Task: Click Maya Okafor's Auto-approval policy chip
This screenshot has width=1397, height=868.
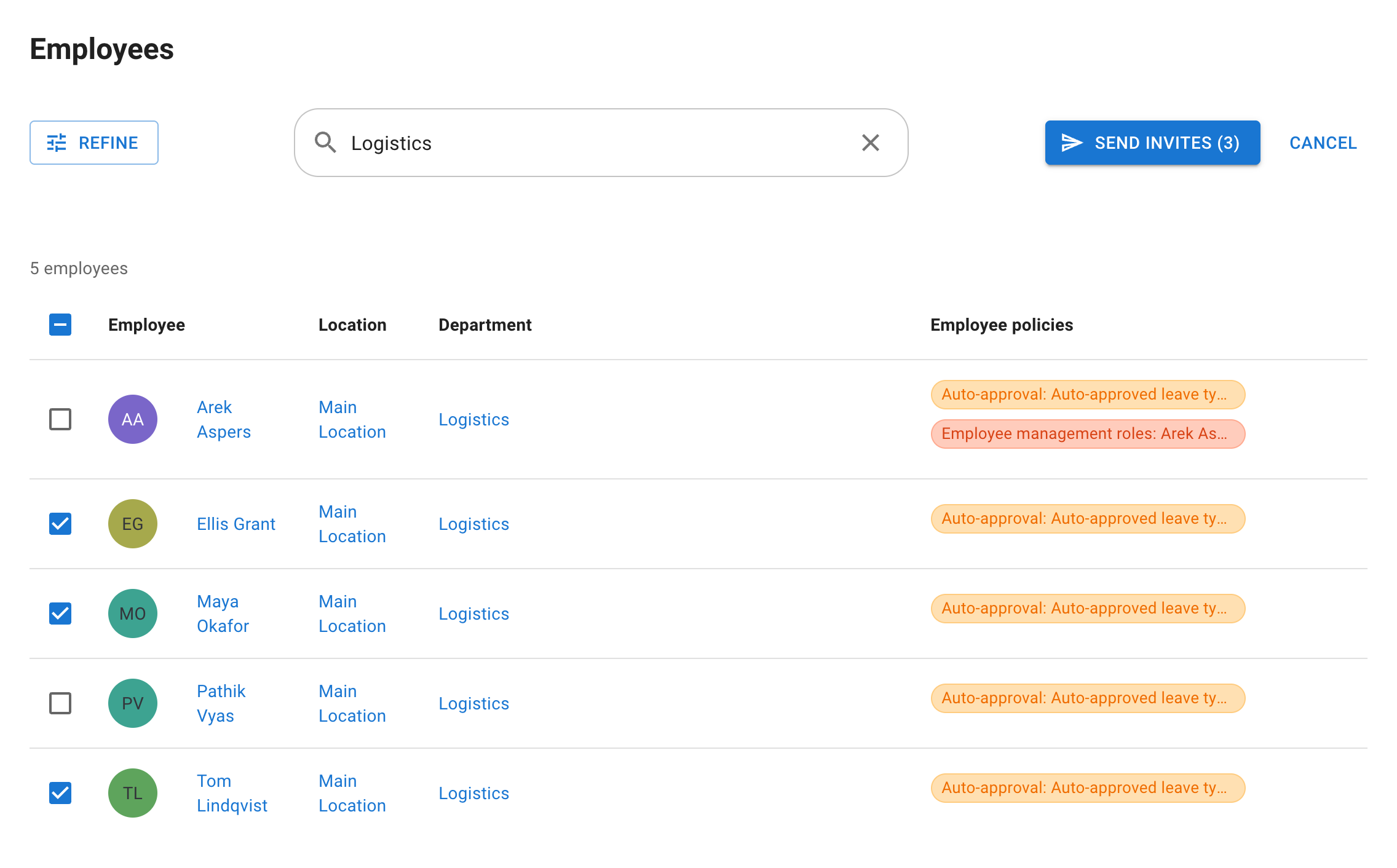Action: [1088, 609]
